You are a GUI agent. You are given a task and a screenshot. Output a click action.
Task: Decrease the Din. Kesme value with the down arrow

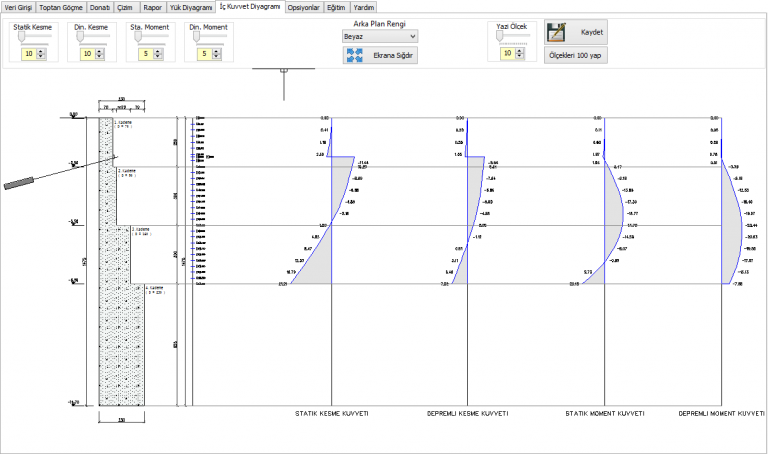pyautogui.click(x=100, y=56)
